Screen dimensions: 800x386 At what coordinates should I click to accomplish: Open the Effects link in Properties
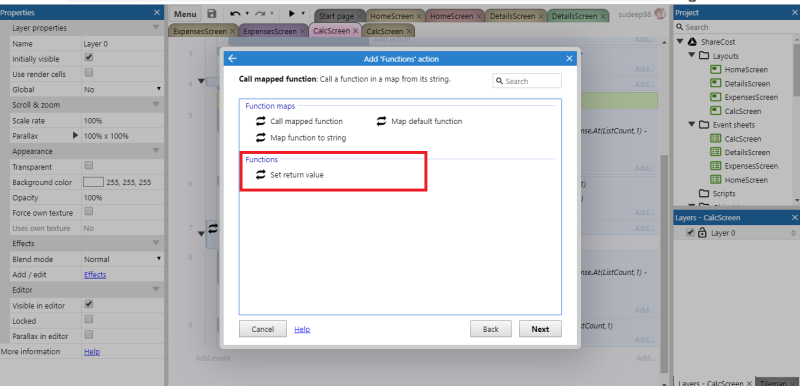(95, 274)
